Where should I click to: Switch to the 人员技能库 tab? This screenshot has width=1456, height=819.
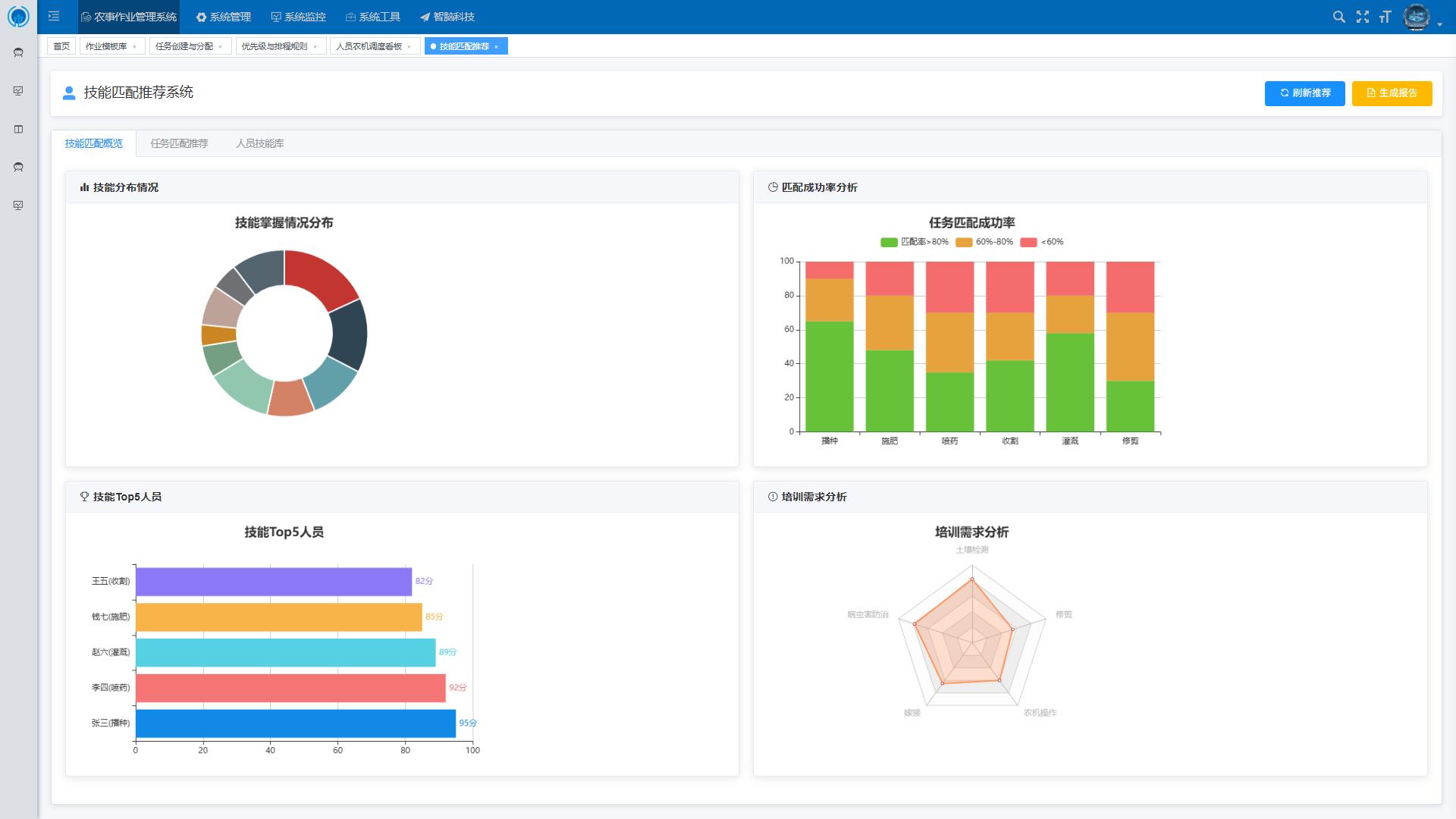pyautogui.click(x=260, y=143)
